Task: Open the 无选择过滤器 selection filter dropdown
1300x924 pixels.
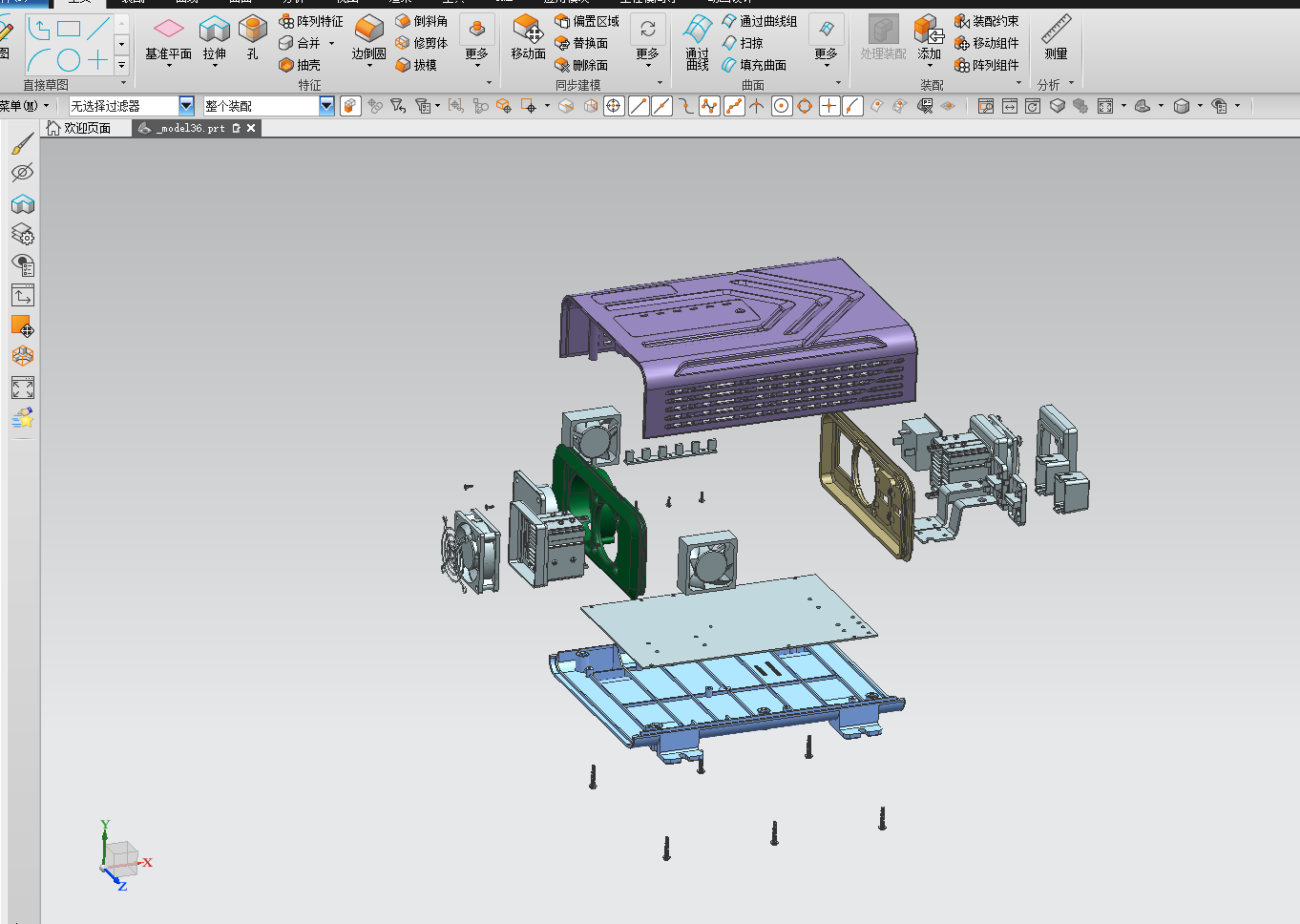Action: coord(184,105)
